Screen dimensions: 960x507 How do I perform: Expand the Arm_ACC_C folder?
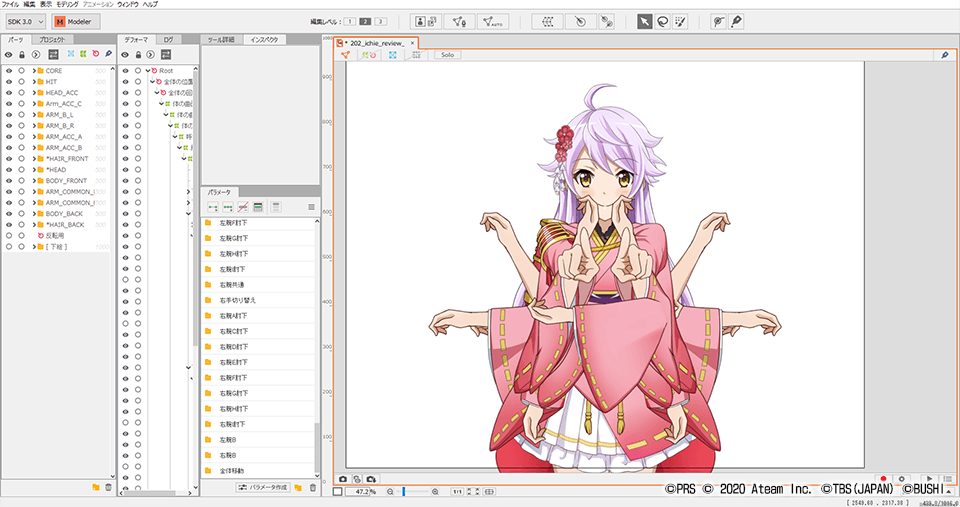(x=34, y=103)
